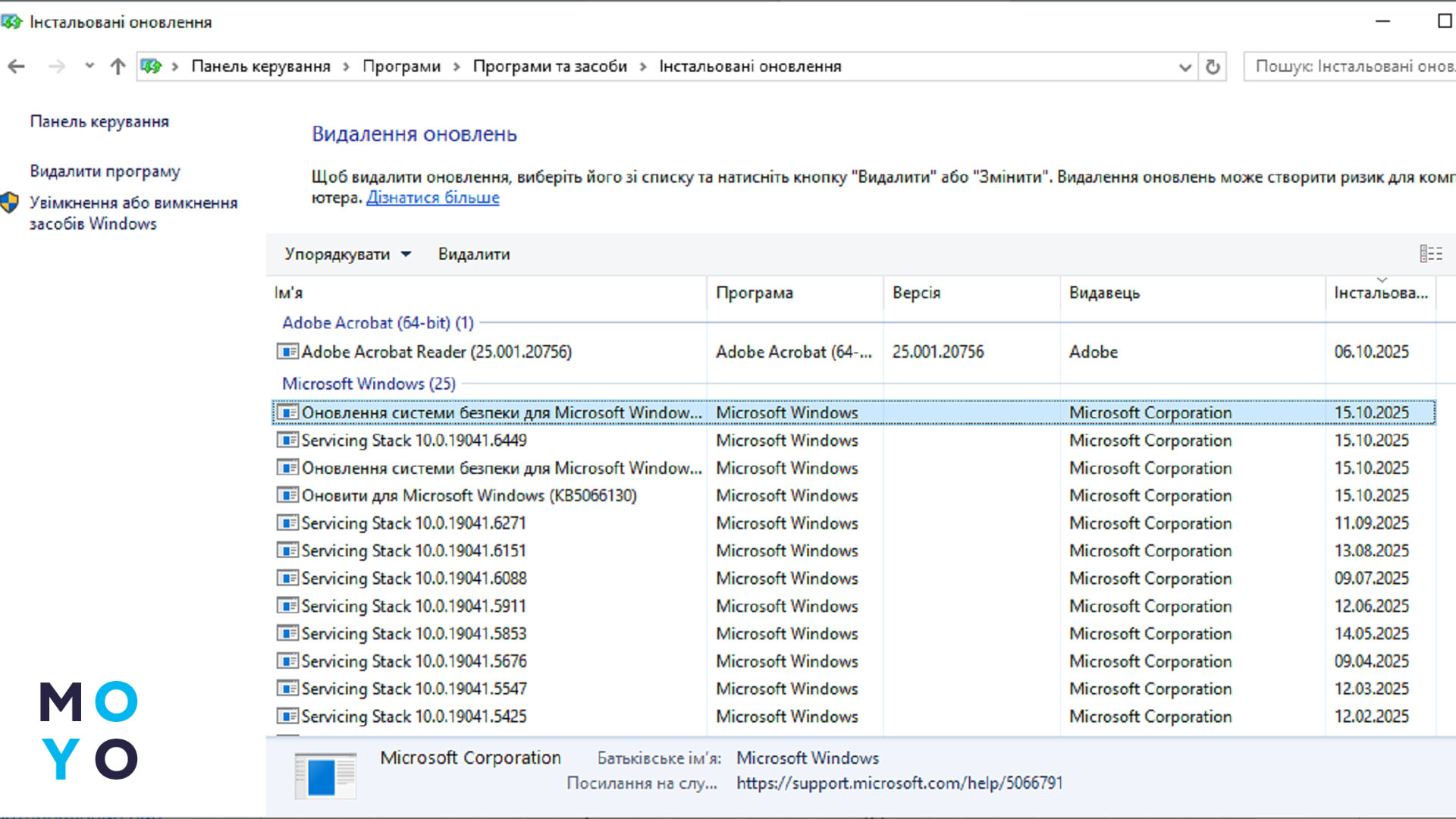1456x819 pixels.
Task: Click the update icon beside Adobe Acrobat Reader
Action: [286, 352]
